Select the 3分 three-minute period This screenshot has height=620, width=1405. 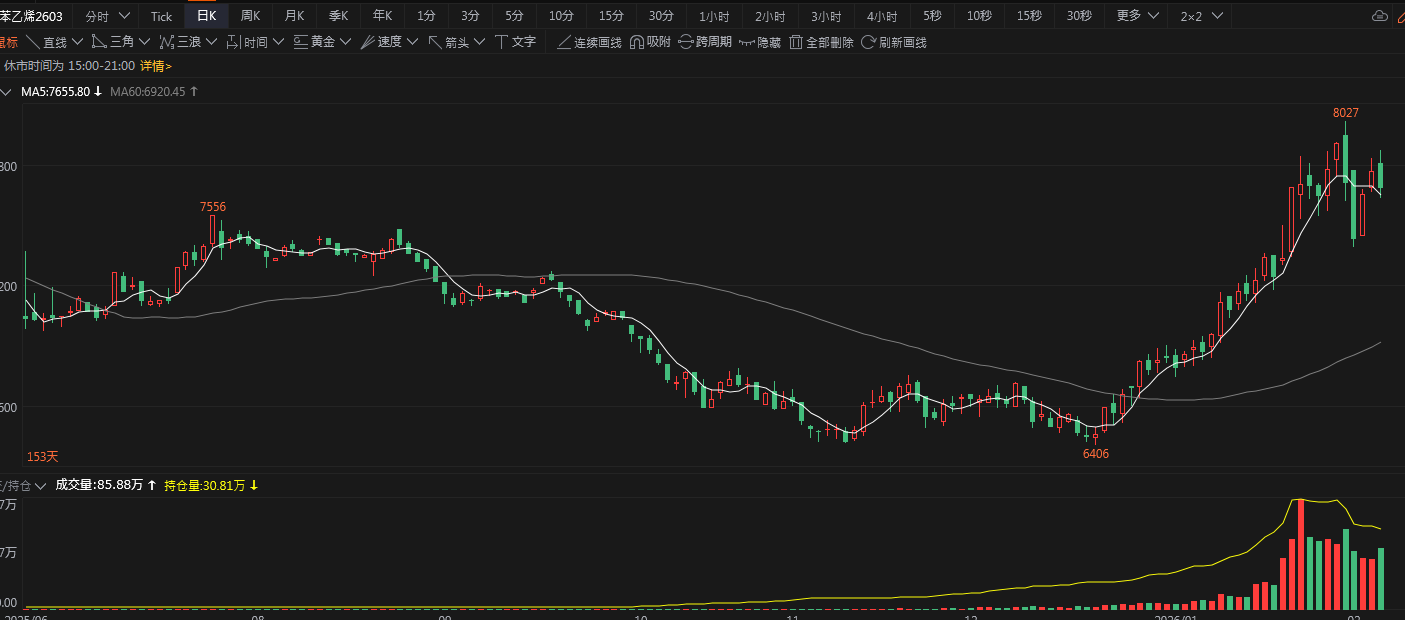coord(471,16)
